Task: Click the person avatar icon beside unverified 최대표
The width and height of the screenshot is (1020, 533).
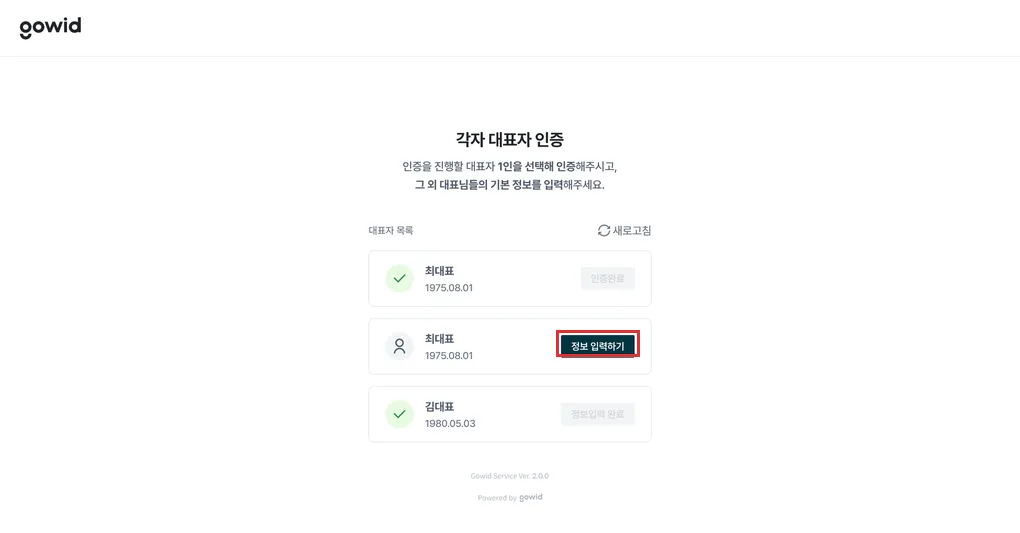Action: pyautogui.click(x=399, y=346)
